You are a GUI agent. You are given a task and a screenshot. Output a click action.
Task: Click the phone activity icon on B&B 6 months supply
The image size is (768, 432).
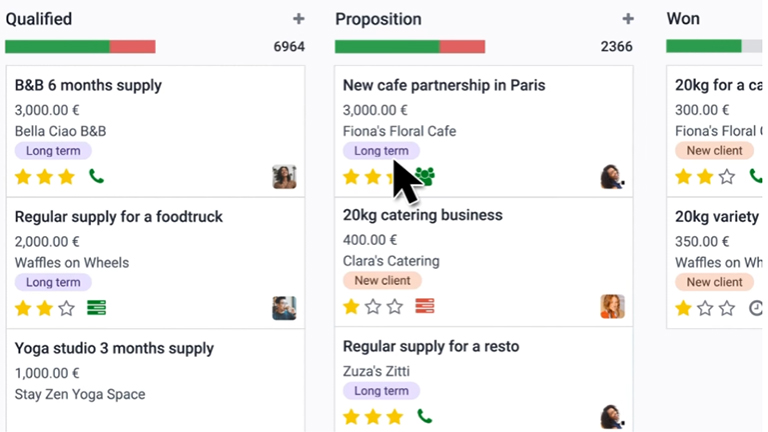point(97,177)
